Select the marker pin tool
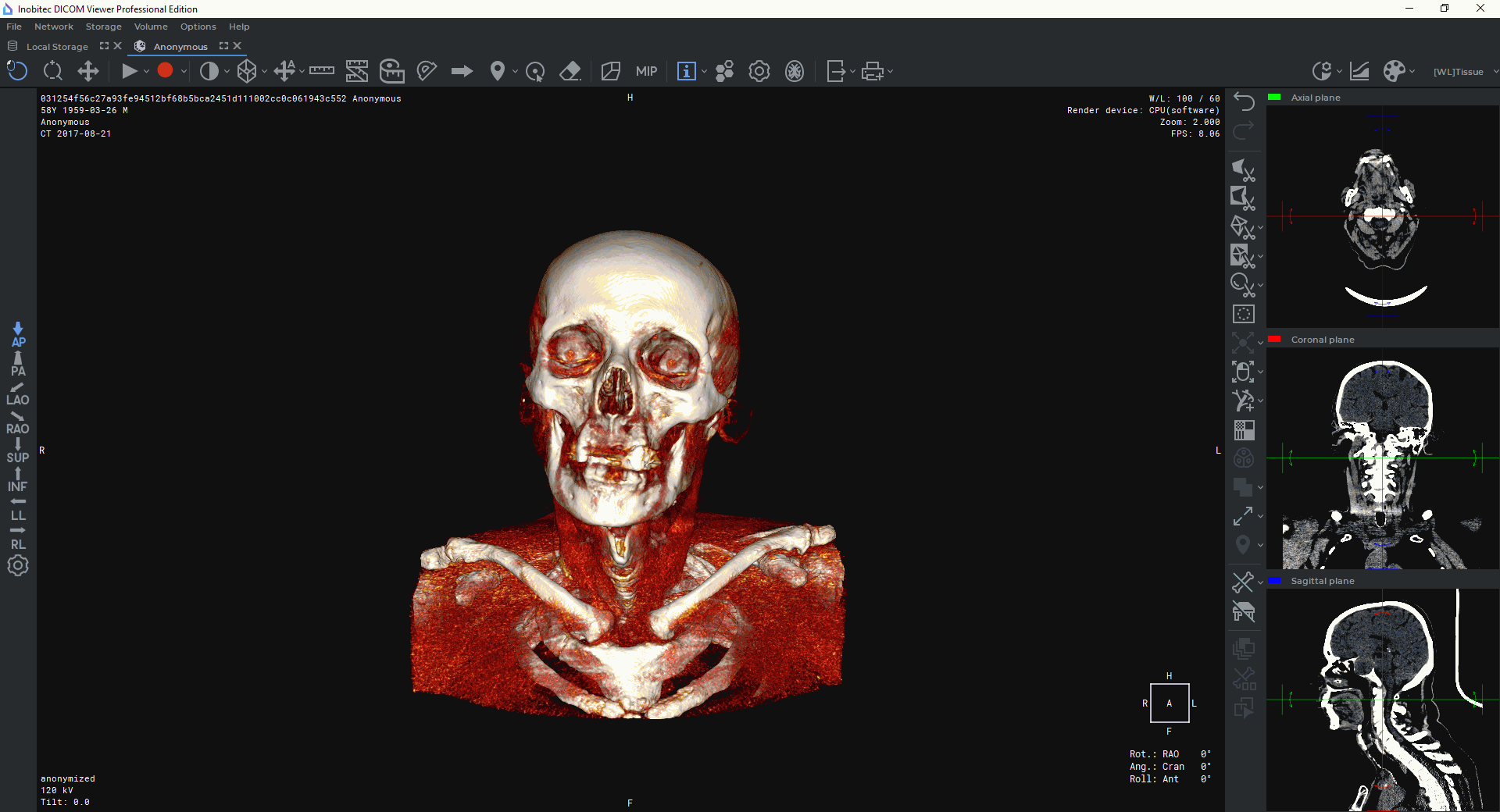The height and width of the screenshot is (812, 1500). point(498,71)
